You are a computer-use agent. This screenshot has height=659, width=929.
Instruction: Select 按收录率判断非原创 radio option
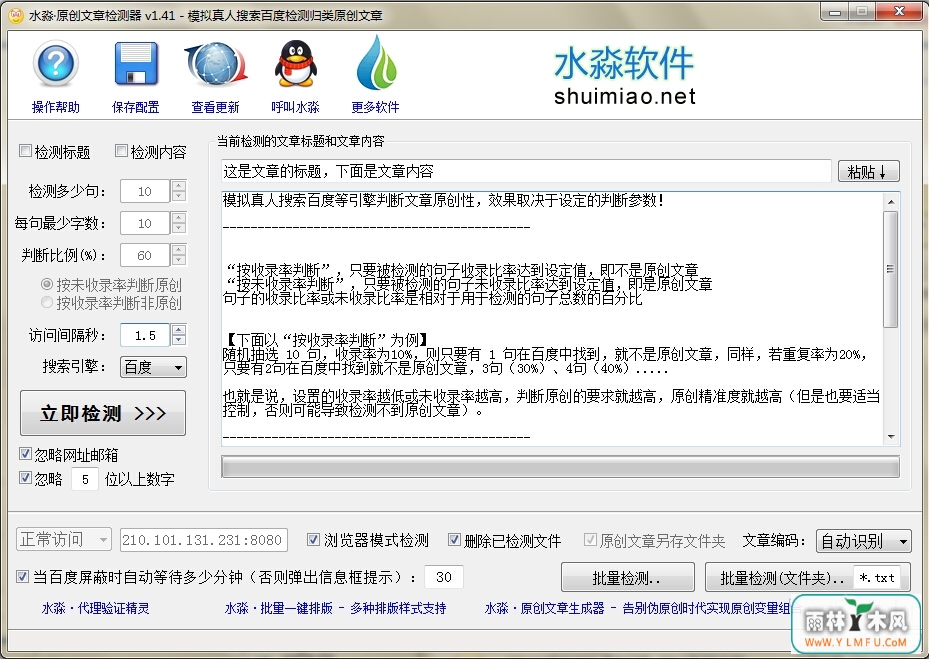[x=47, y=302]
